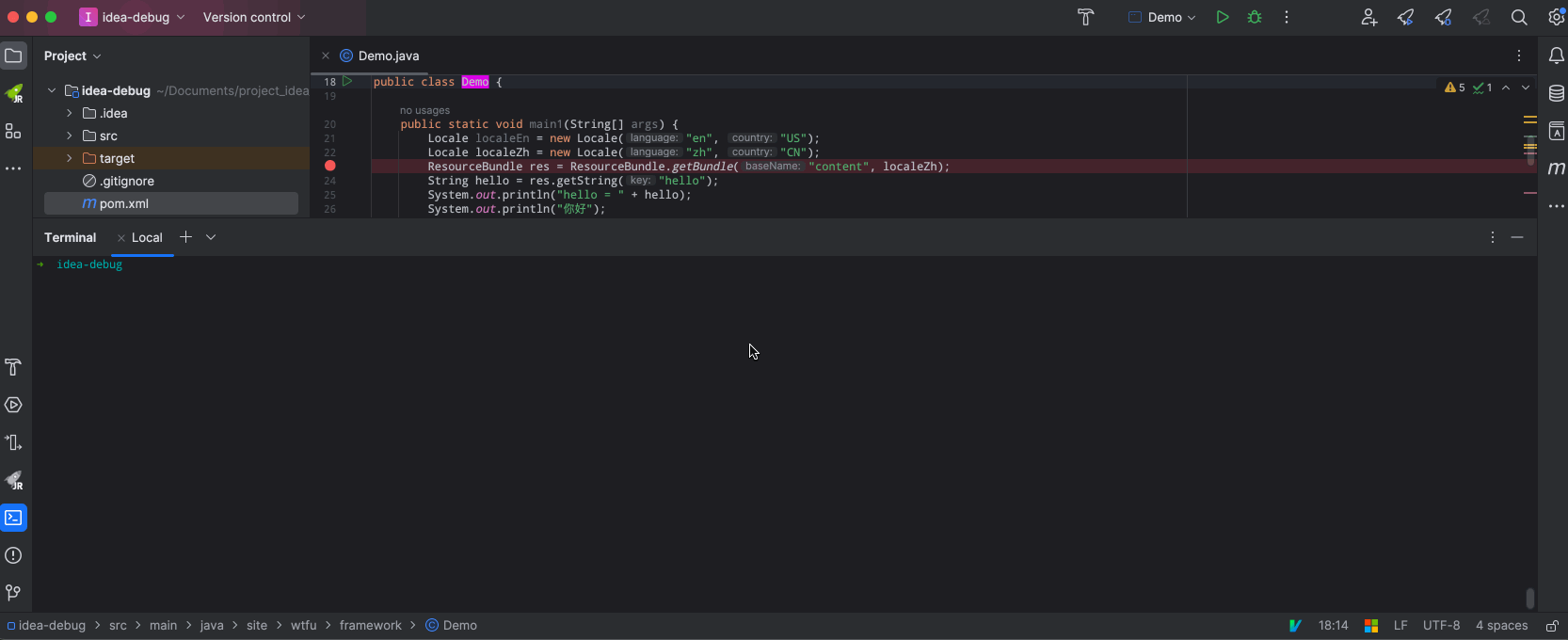Open the Problems tool window icon
This screenshot has width=1568, height=640.
click(13, 555)
